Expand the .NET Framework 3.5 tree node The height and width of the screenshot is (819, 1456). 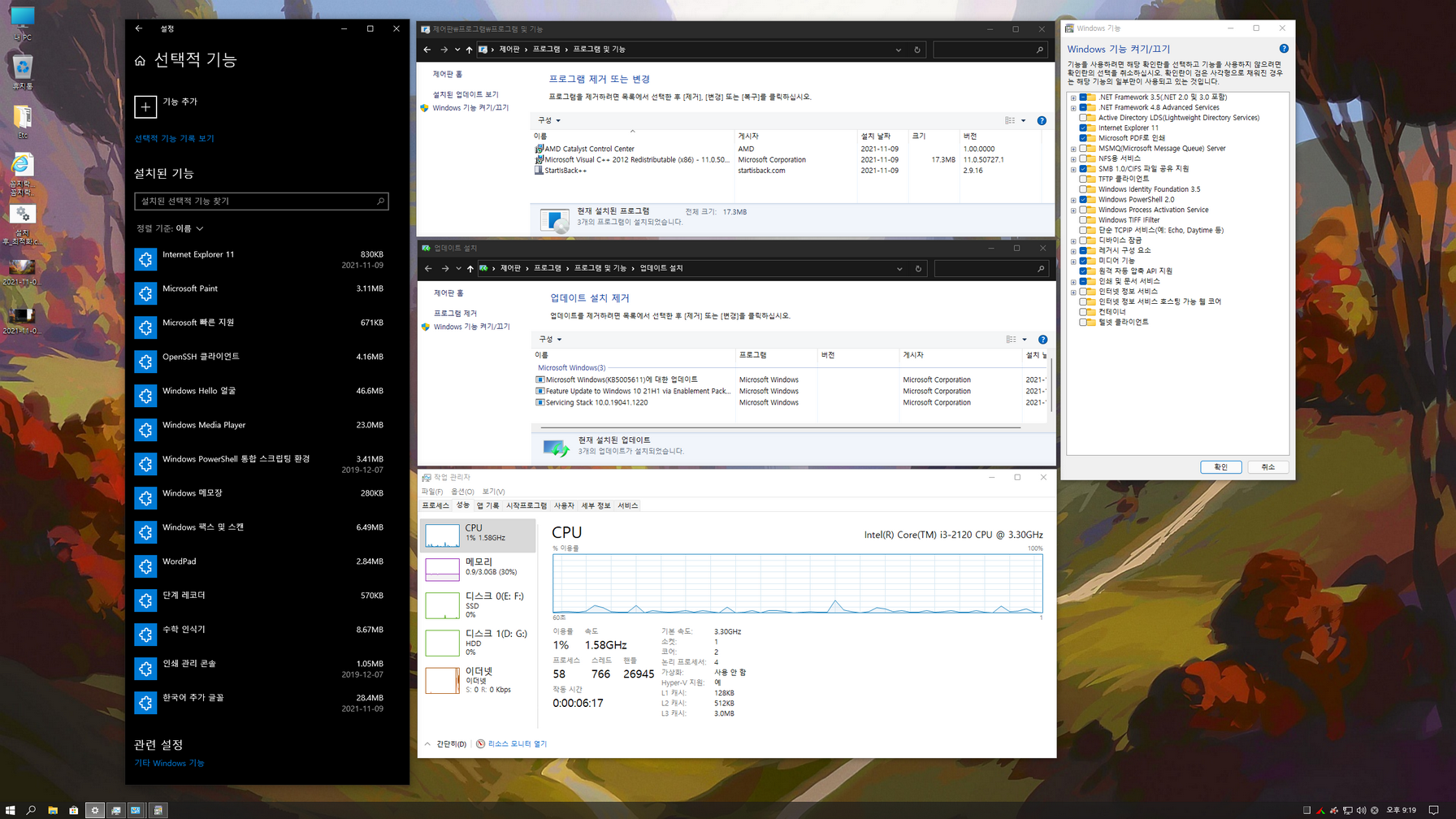pyautogui.click(x=1073, y=97)
